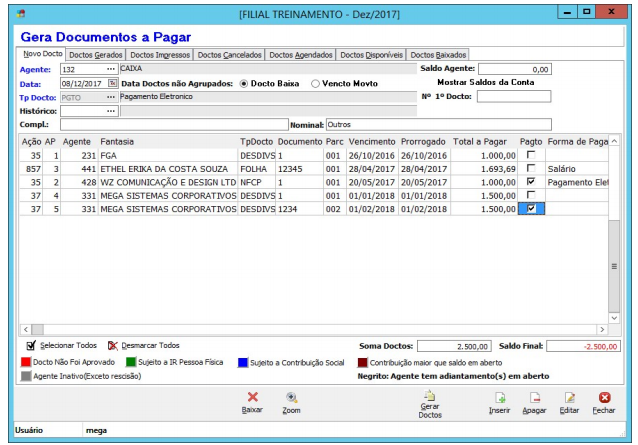Viewport: 638px width, 445px height.
Task: Click the Baixar red X icon
Action: [253, 397]
